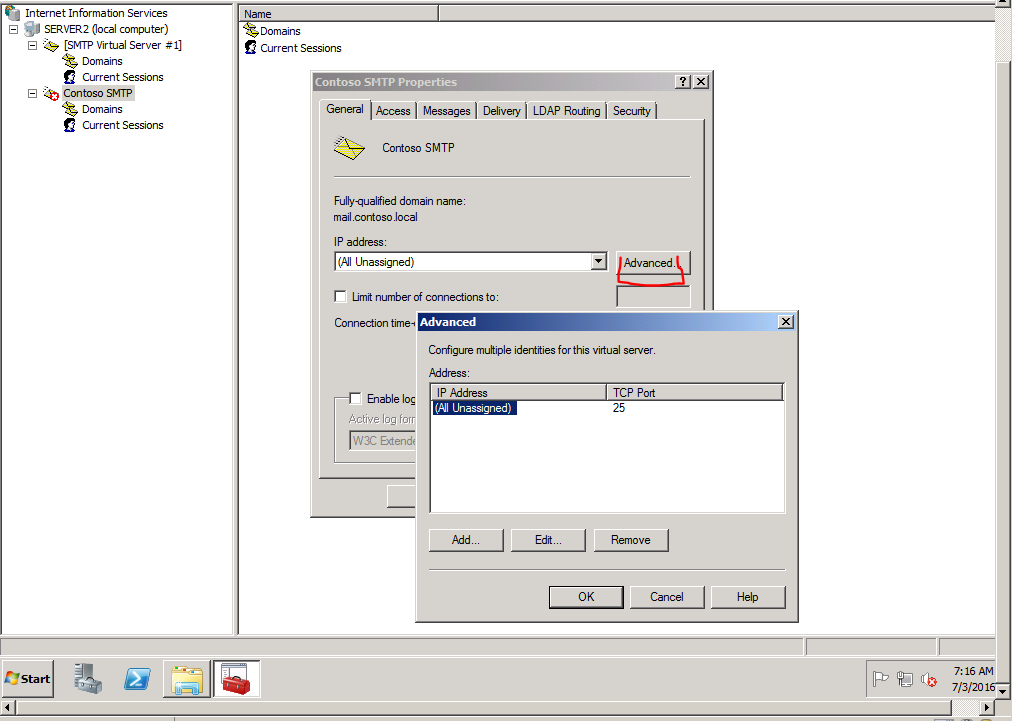The height and width of the screenshot is (721, 1012).
Task: Click the Active log format combo box
Action: [383, 440]
